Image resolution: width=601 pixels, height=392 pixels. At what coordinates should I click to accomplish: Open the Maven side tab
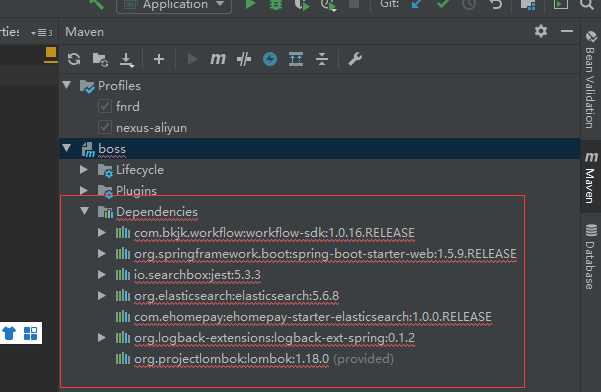(x=591, y=178)
